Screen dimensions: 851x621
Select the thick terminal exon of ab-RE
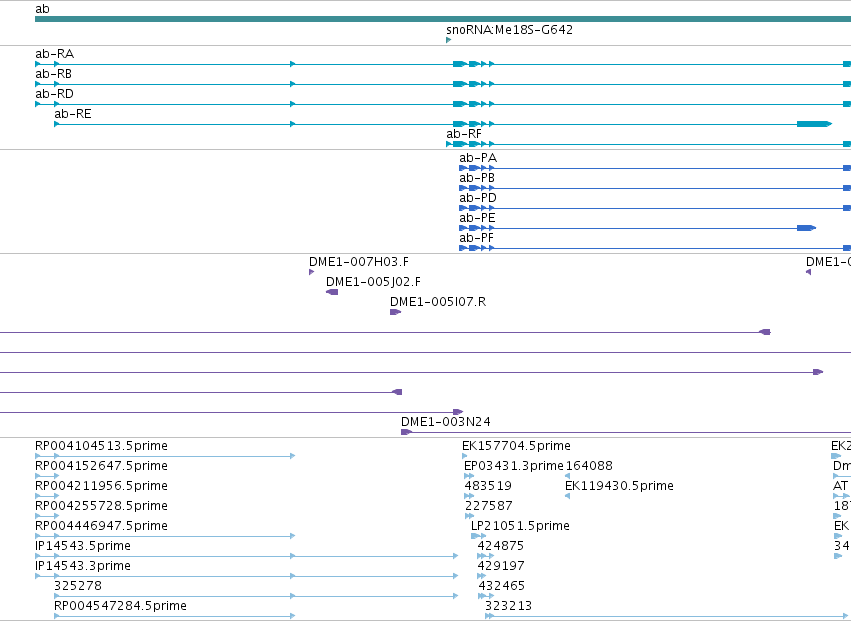tap(814, 124)
